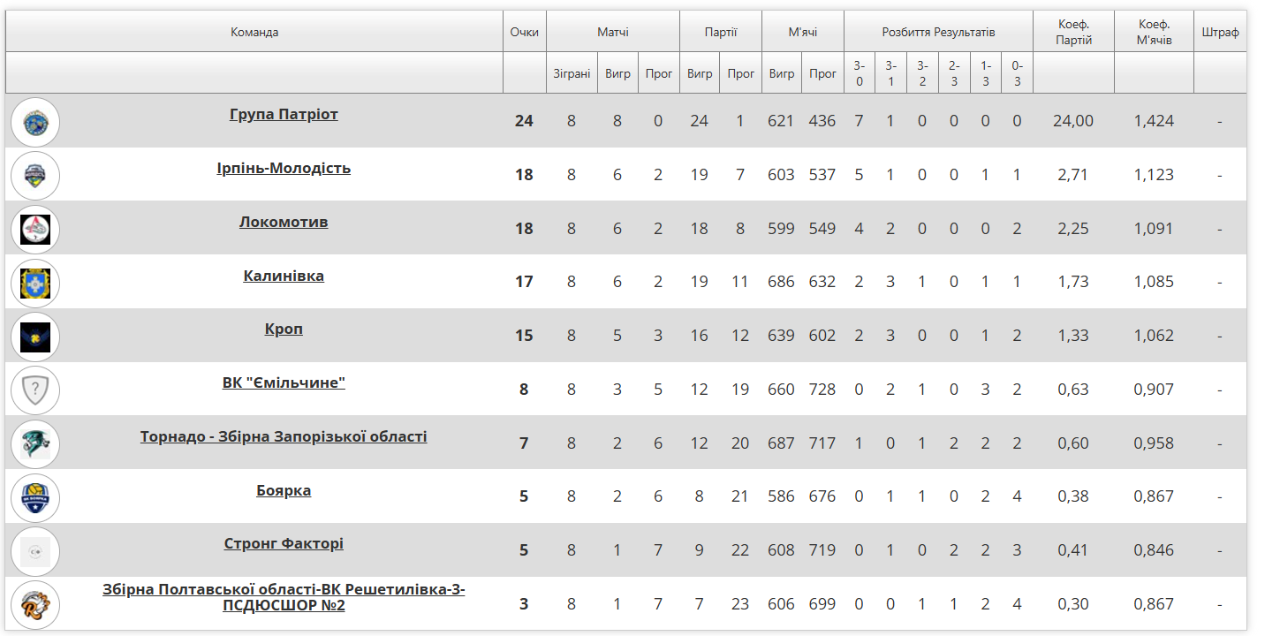
Task: Open the Ірпінь-Молодість team logo
Action: [x=35, y=176]
